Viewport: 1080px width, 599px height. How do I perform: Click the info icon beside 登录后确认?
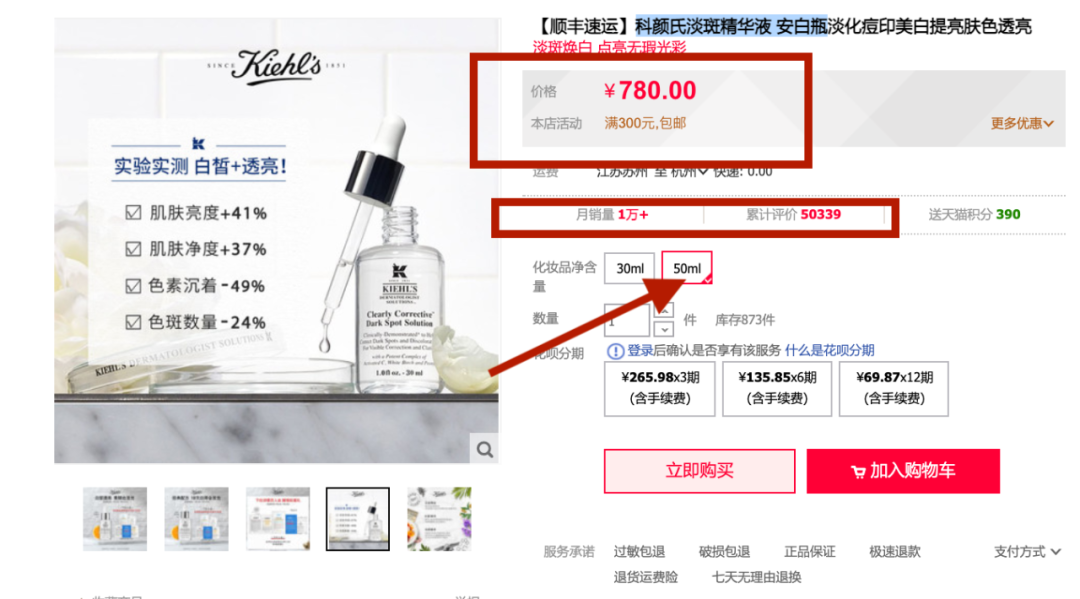tap(614, 351)
